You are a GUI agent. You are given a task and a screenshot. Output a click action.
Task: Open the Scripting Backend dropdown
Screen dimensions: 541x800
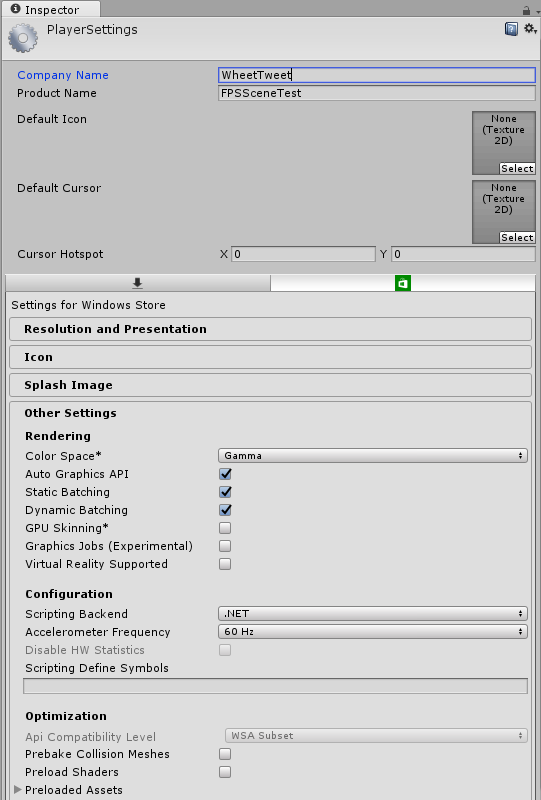(x=373, y=614)
